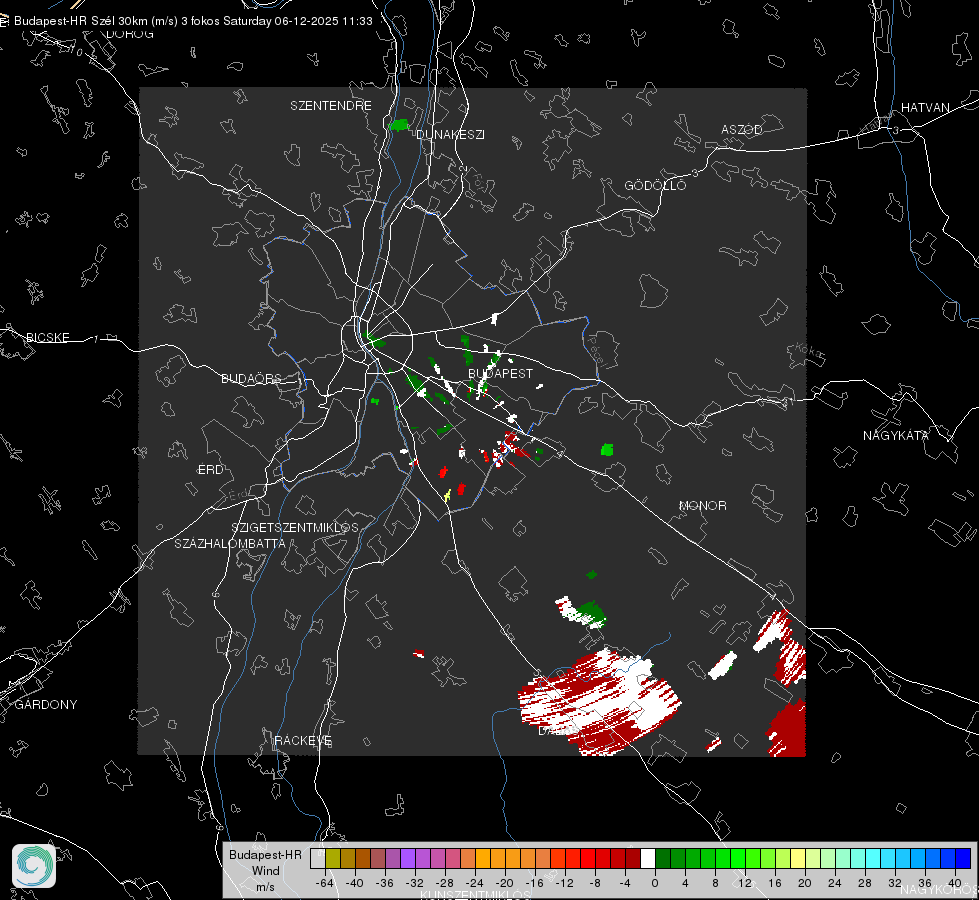Pick the pale yellow swatch above 20
The image size is (979, 900).
(798, 858)
